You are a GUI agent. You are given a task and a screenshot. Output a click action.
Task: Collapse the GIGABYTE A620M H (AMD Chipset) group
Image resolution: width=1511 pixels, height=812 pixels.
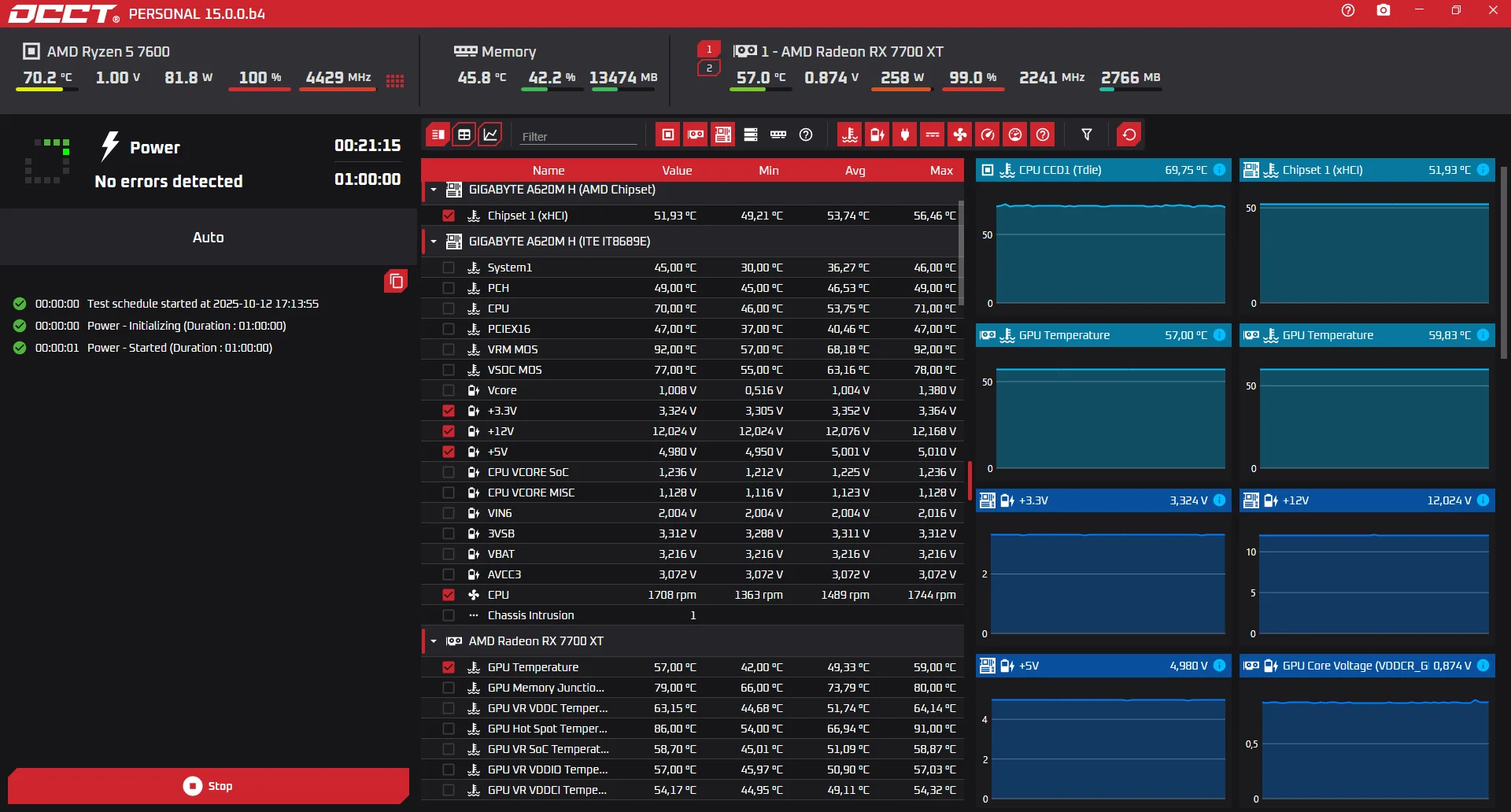pos(434,190)
